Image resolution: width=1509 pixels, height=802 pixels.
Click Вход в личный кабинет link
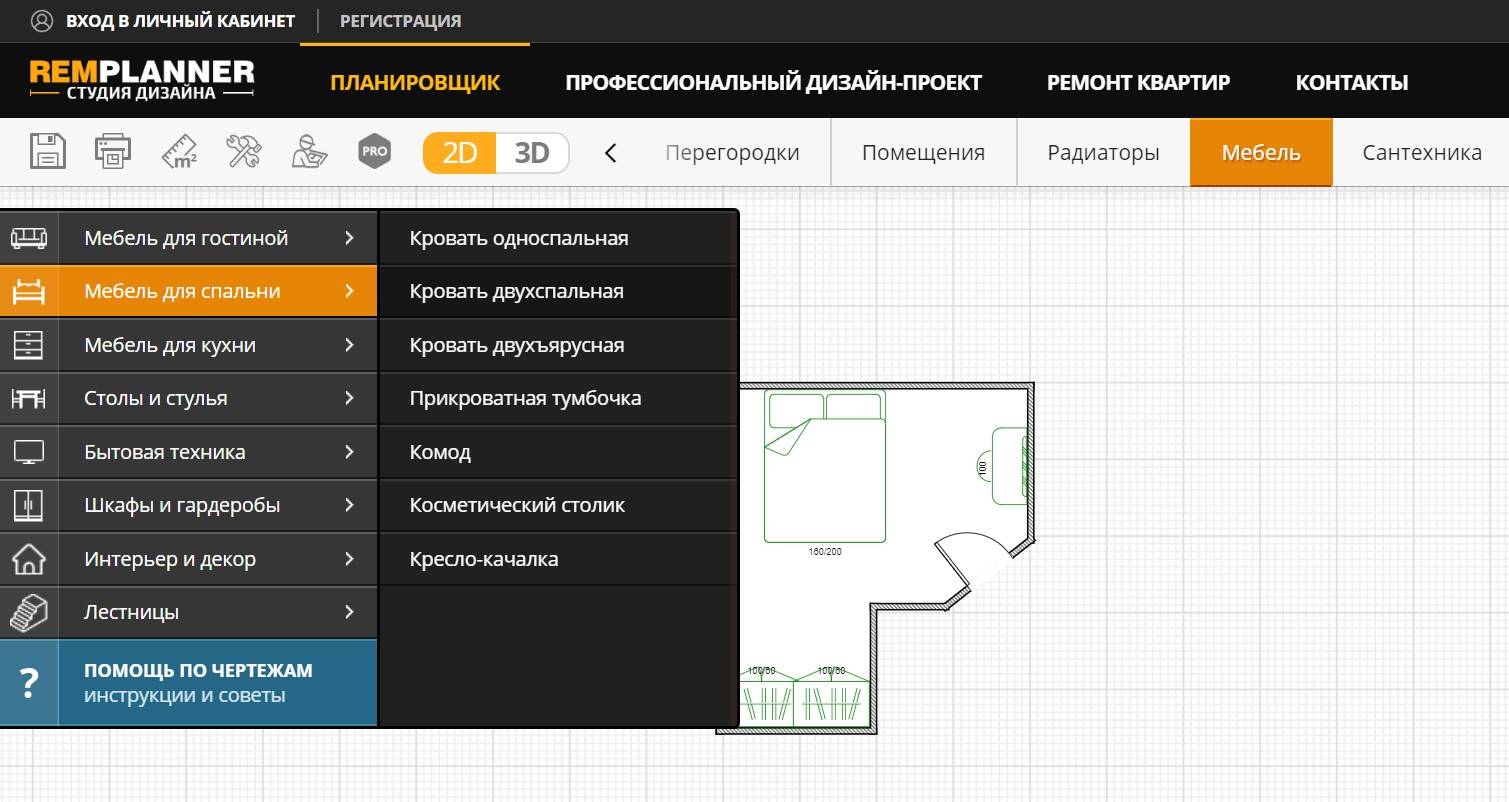pos(180,20)
